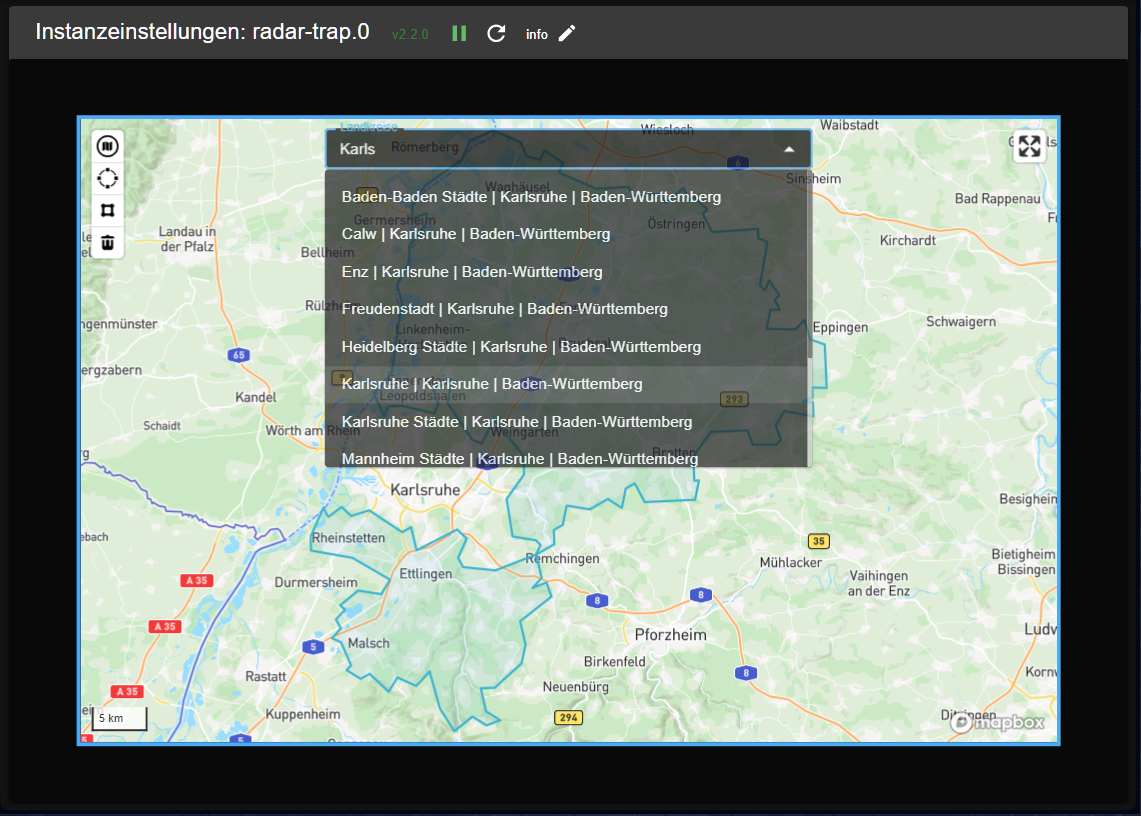Choose 'Baden-Baden Städte | Karlsruhe | Baden-Württemberg'
The width and height of the screenshot is (1141, 816).
(x=566, y=197)
